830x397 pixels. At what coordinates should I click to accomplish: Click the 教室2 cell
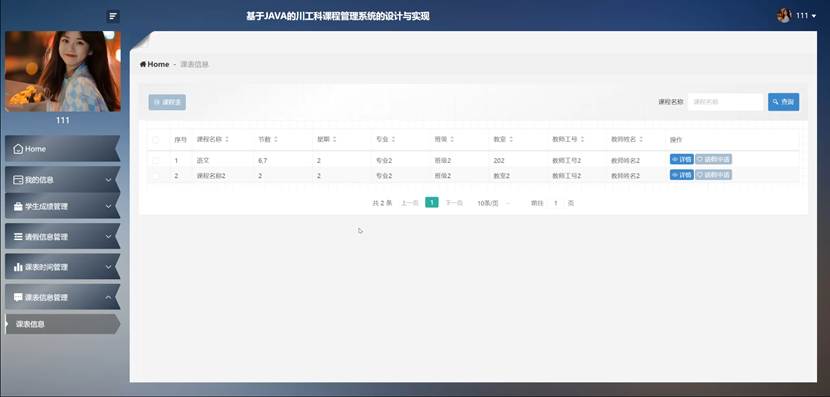pos(501,175)
